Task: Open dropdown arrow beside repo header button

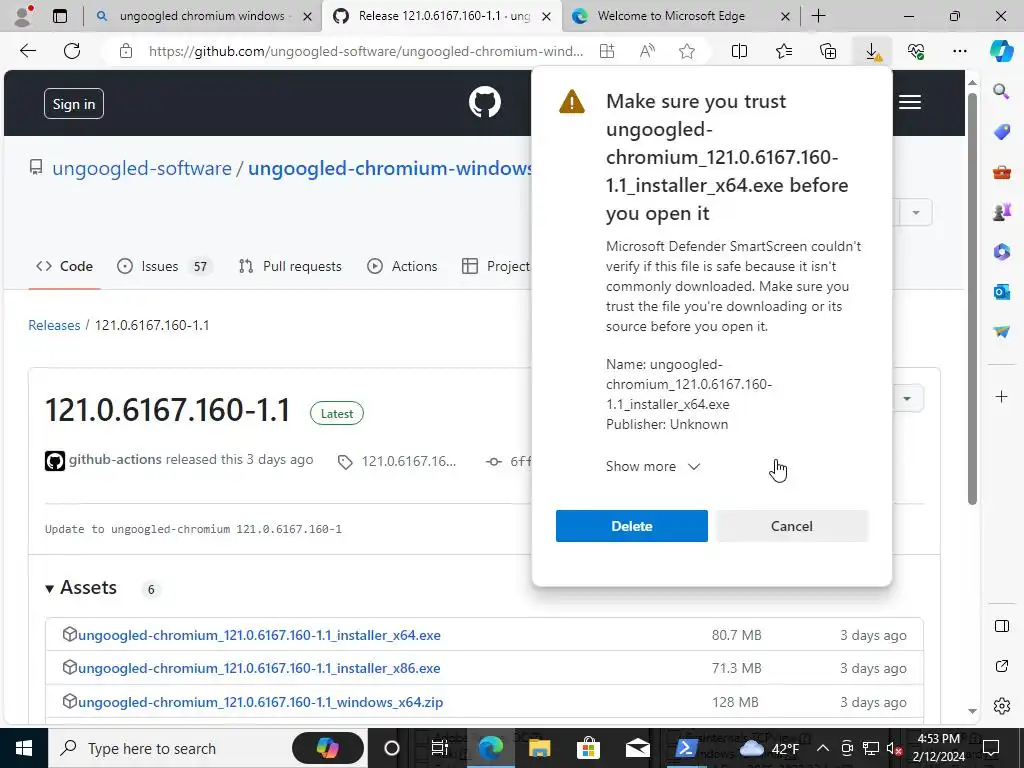Action: [x=916, y=213]
